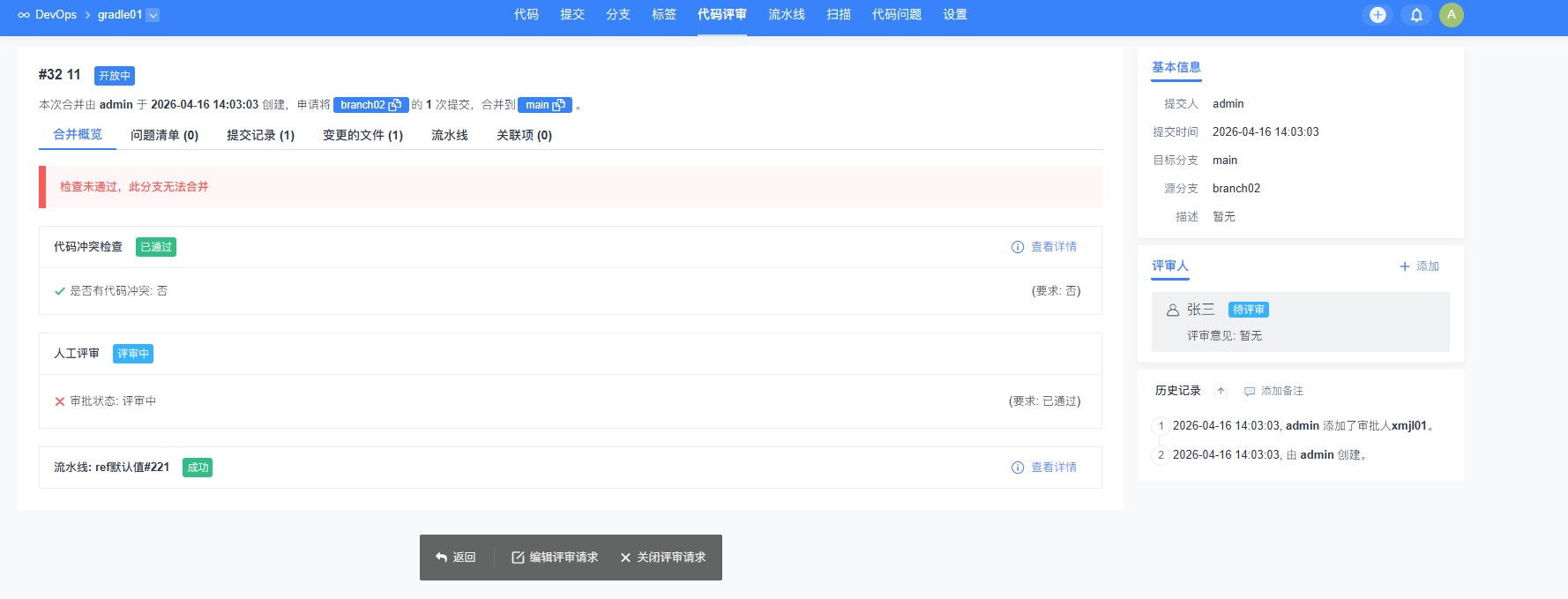
Task: Open the 流水线 top navigation menu
Action: pyautogui.click(x=786, y=15)
